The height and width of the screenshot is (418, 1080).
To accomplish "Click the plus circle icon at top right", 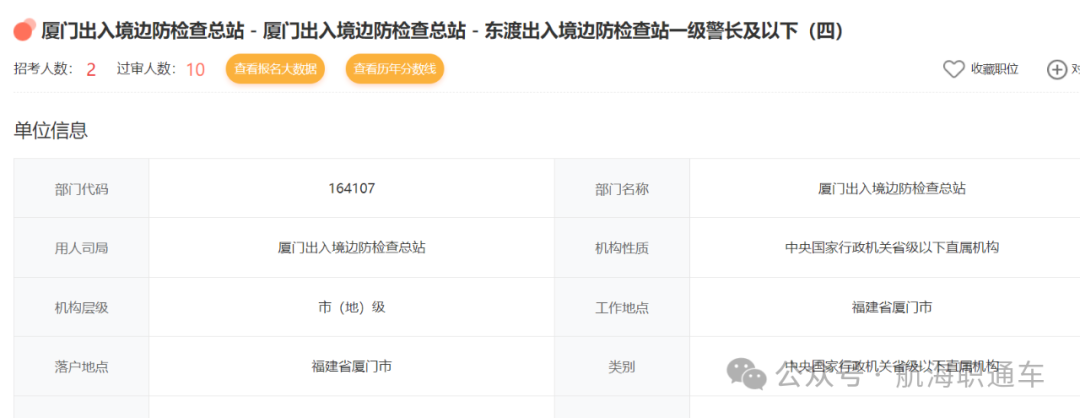I will click(1057, 70).
